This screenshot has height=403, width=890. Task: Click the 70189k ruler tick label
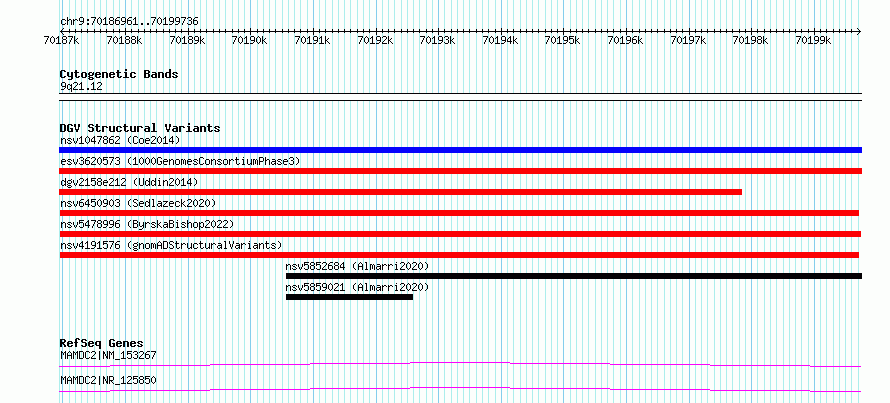pos(187,40)
